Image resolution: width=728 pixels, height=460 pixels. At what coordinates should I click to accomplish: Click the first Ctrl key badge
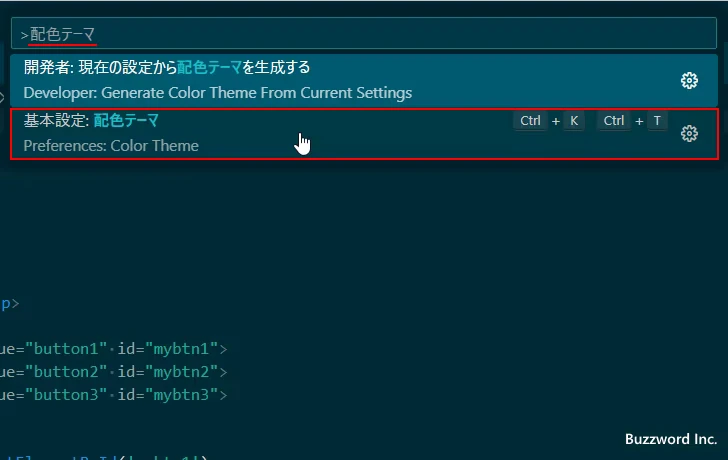(530, 121)
